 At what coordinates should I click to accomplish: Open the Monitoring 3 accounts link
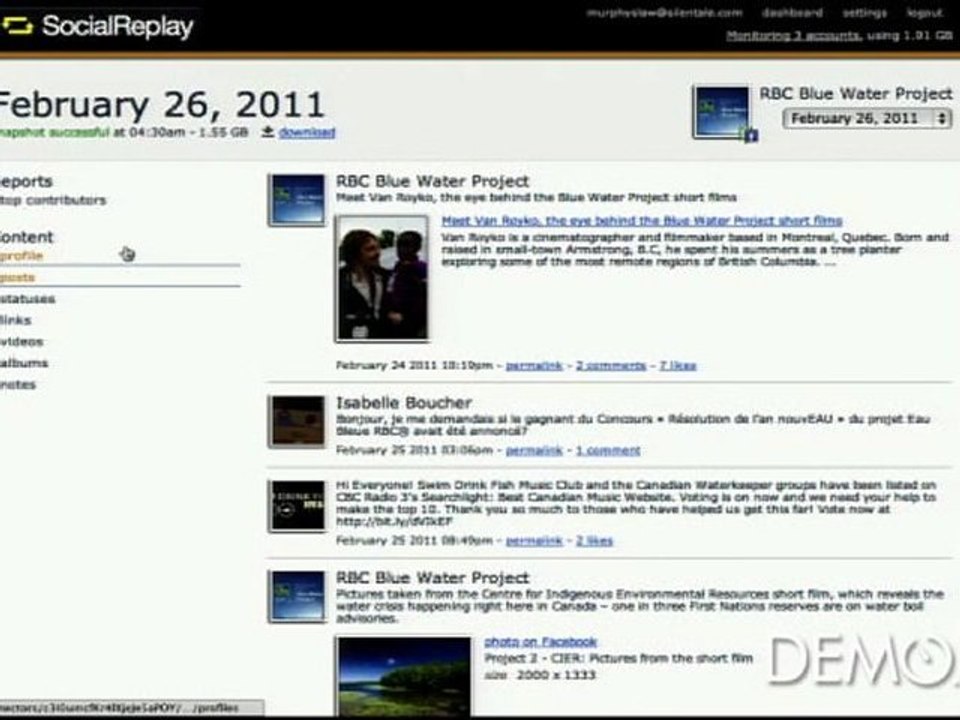point(793,36)
